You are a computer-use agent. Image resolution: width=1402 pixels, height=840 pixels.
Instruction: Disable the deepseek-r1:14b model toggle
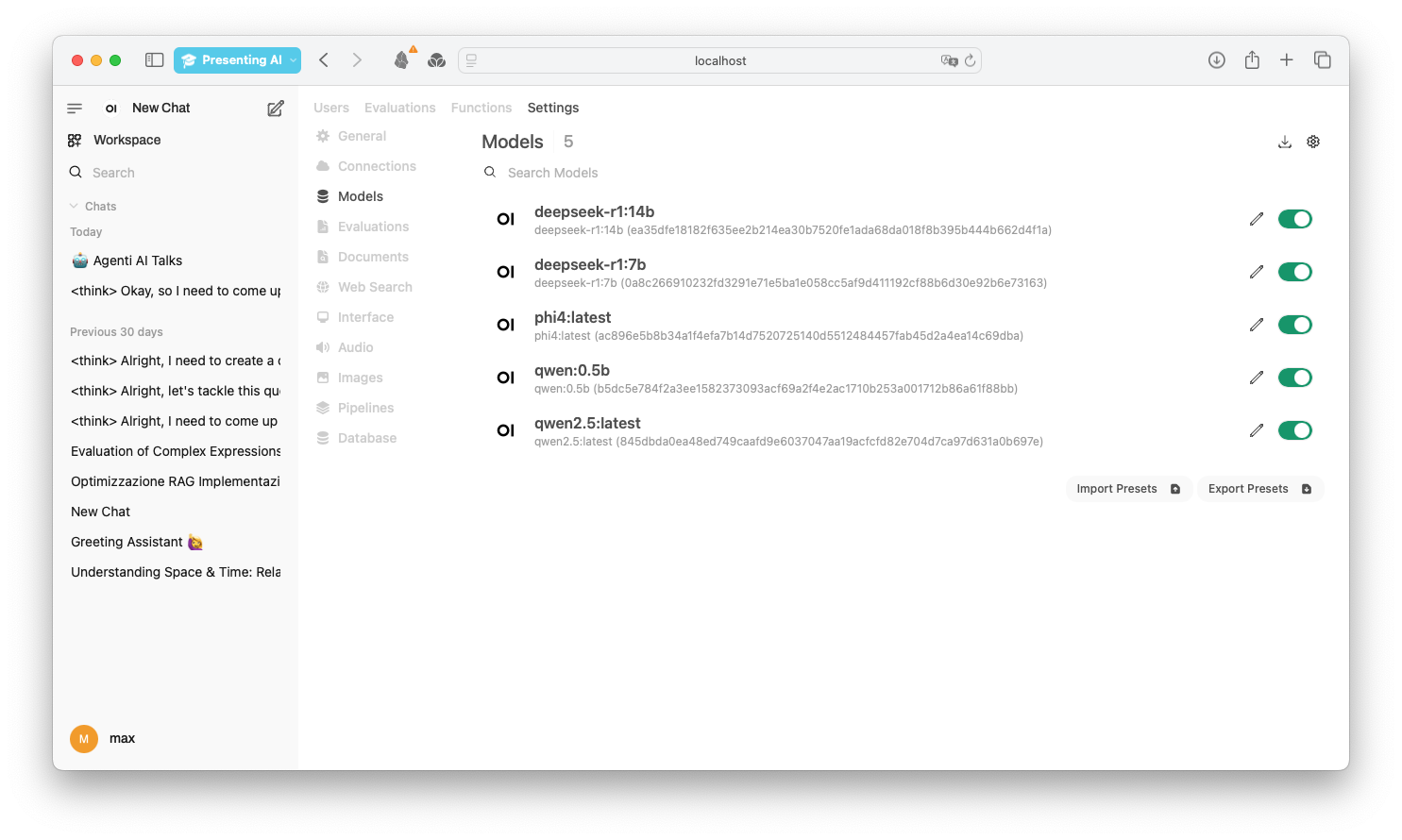tap(1295, 219)
